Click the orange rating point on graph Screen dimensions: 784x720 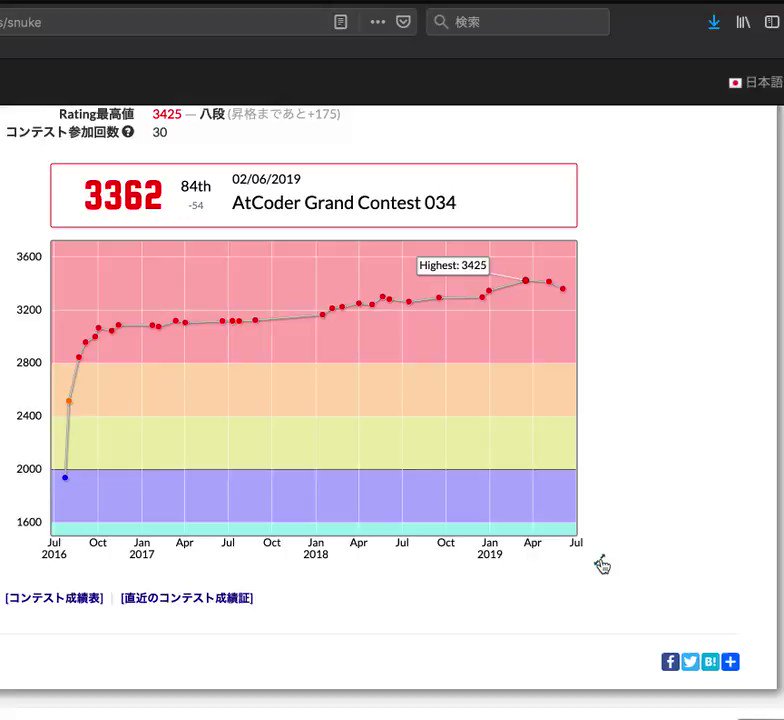(x=69, y=401)
